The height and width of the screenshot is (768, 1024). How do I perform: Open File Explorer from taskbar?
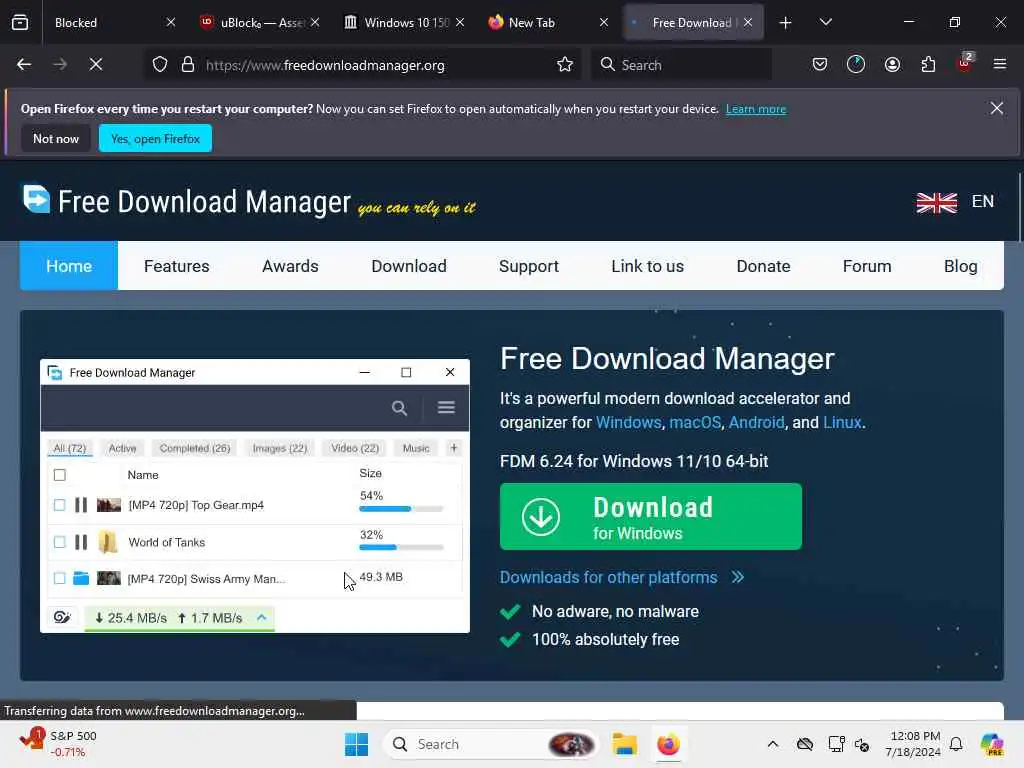(x=624, y=744)
